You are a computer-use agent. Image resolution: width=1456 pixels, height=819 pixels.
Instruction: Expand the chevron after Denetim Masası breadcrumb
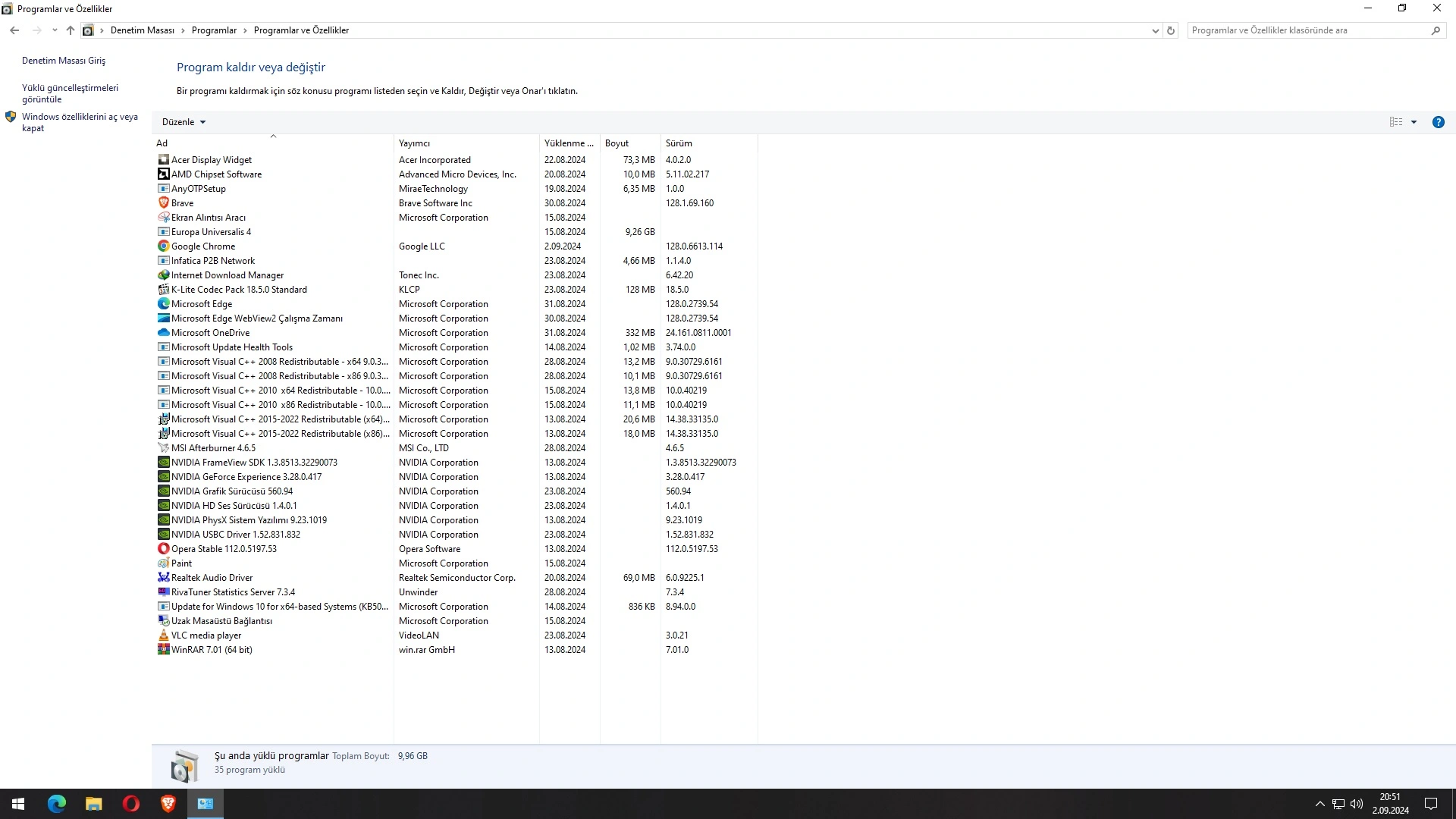point(183,30)
